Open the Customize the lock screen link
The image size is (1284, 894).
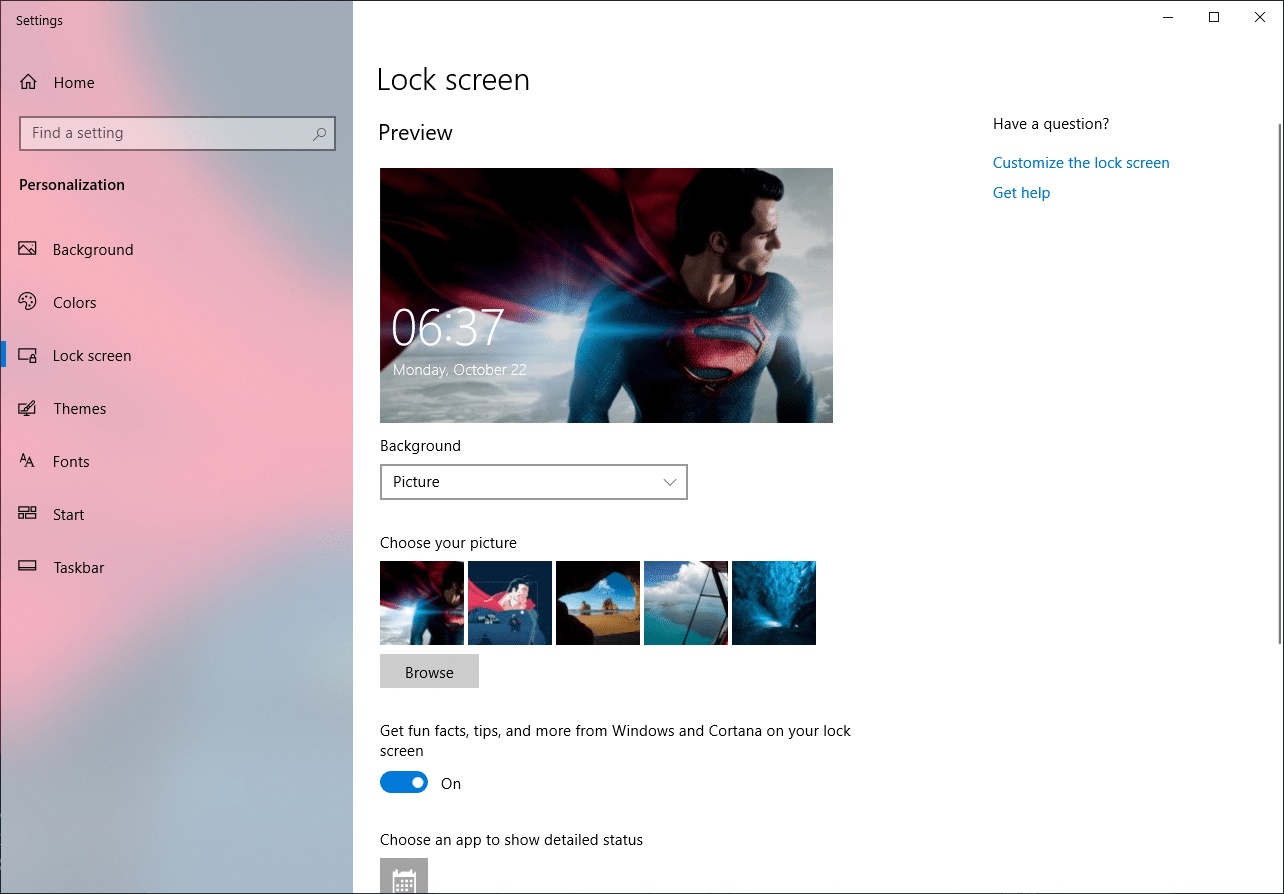click(x=1080, y=162)
